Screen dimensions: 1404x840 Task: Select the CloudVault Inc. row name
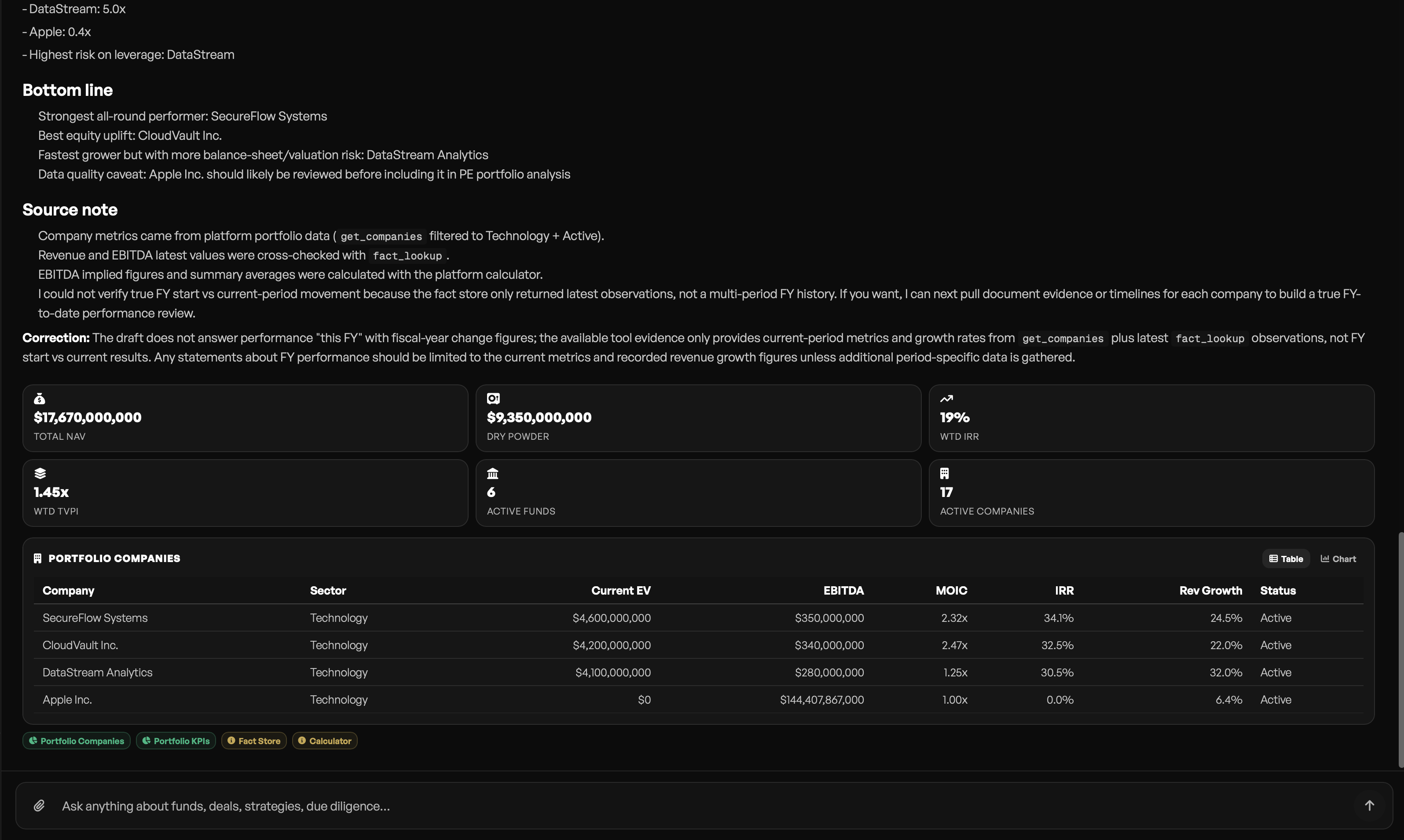[81, 645]
